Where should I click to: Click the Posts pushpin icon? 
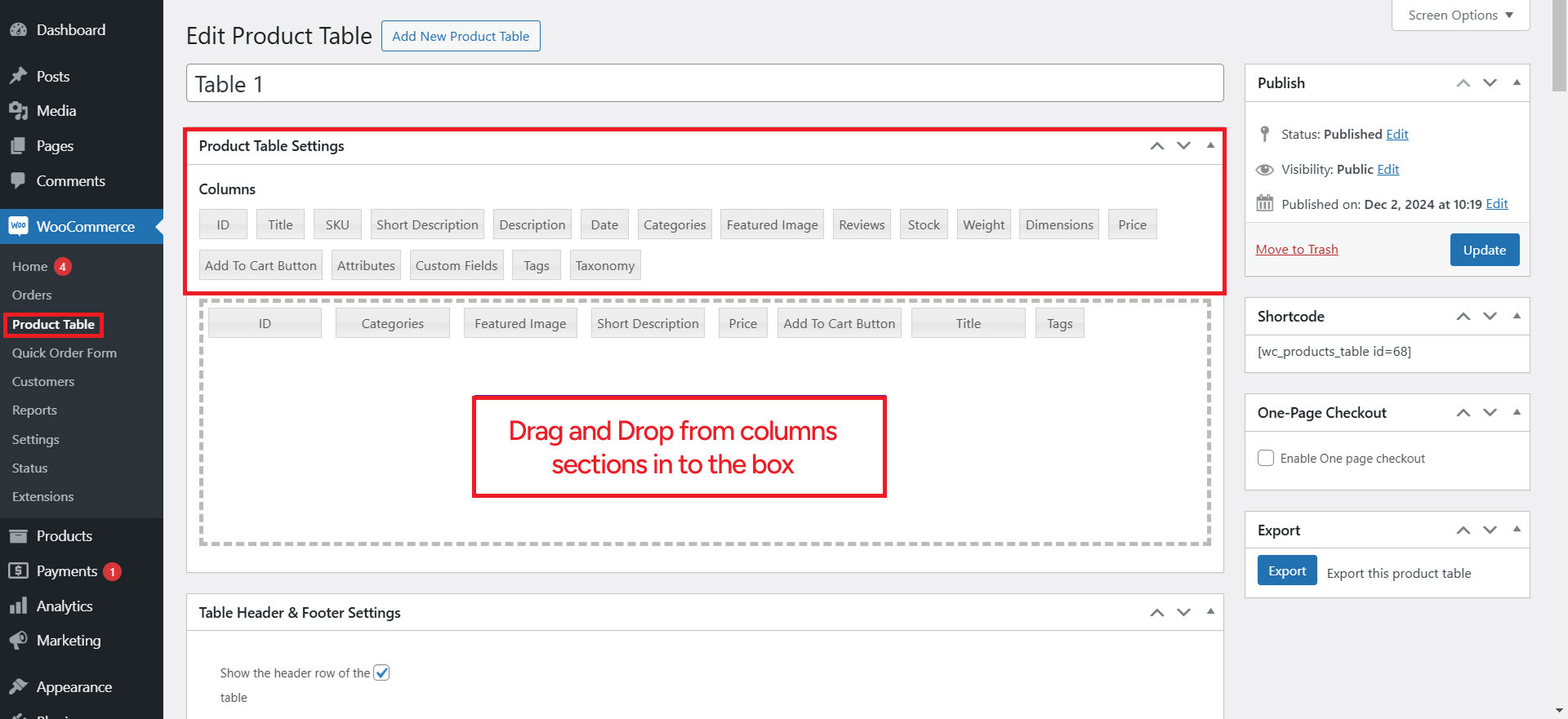coord(18,76)
